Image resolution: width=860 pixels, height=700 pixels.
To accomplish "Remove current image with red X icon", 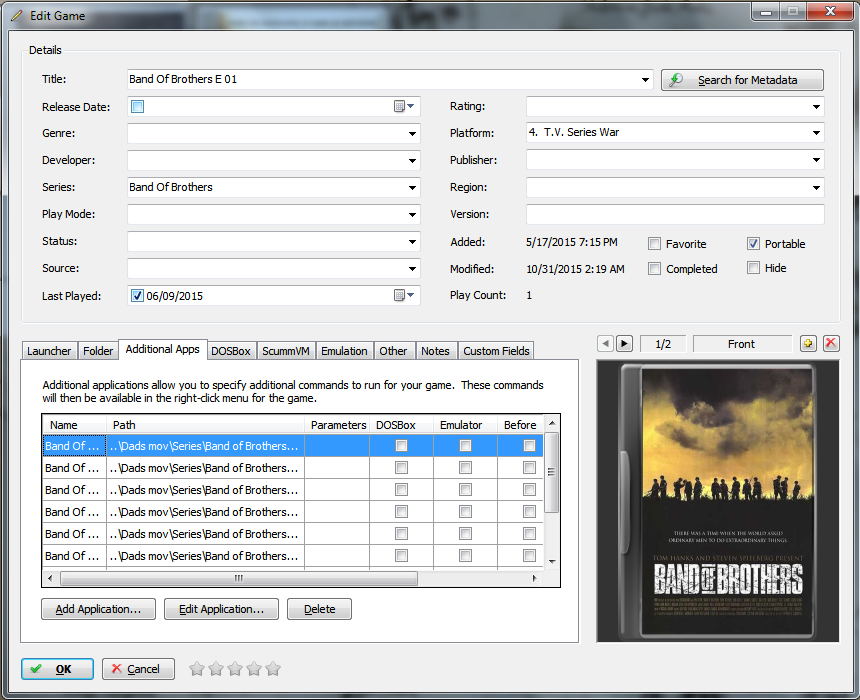I will click(831, 344).
